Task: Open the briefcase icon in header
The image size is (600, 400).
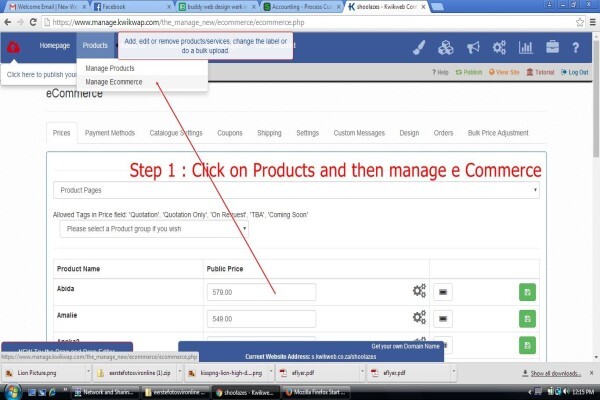Action: tap(552, 47)
